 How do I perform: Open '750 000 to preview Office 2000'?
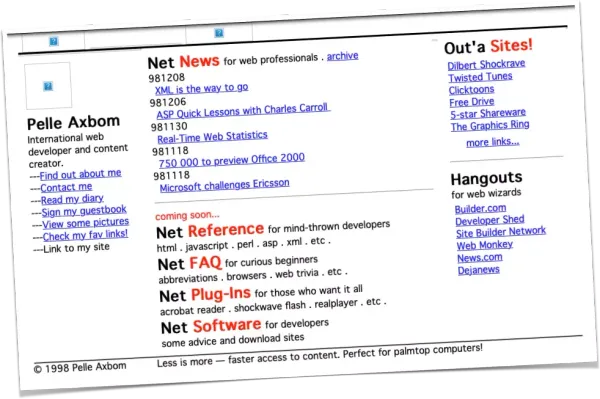232,160
